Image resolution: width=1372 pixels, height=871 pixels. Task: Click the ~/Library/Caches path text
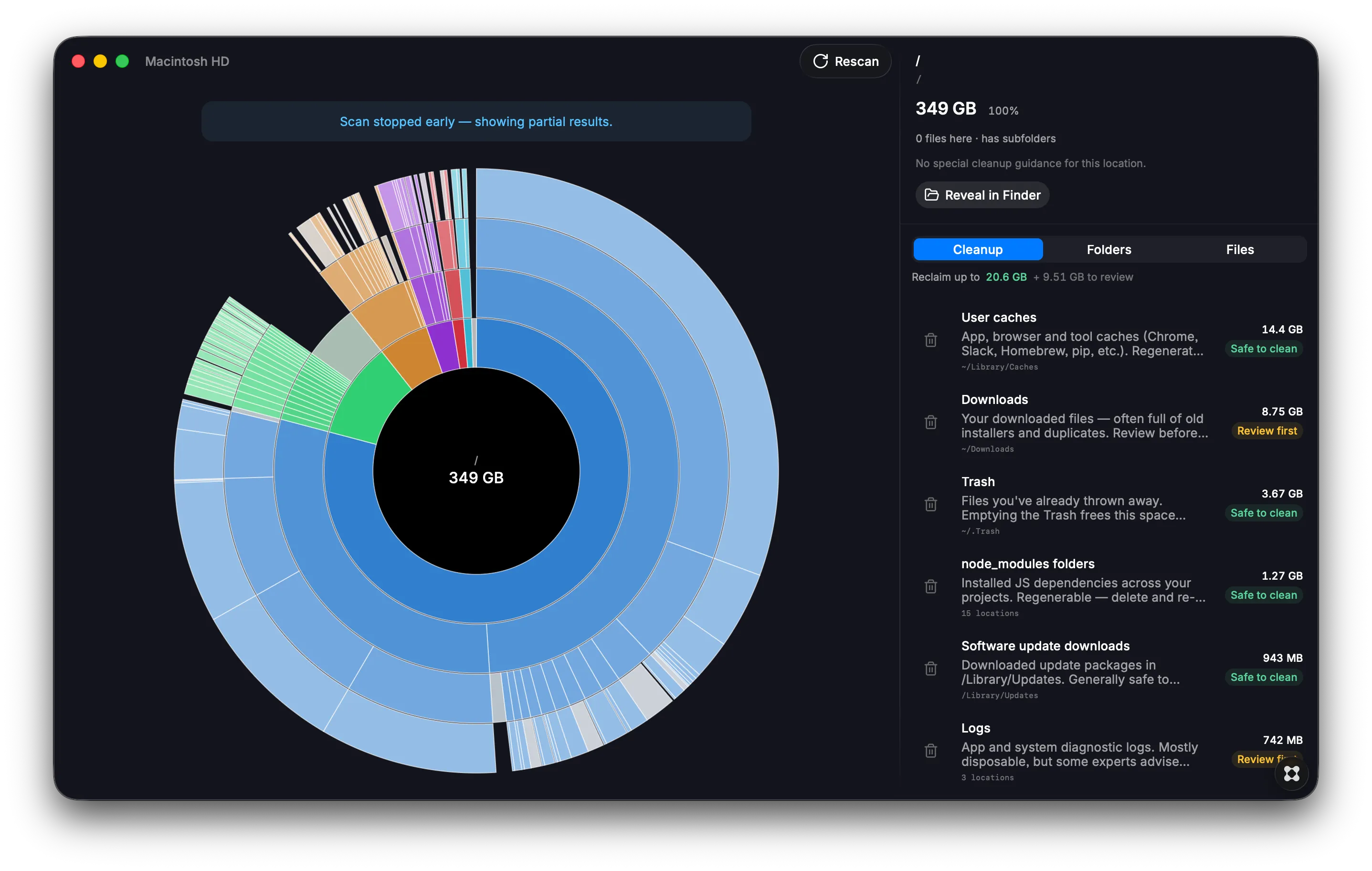[x=999, y=367]
